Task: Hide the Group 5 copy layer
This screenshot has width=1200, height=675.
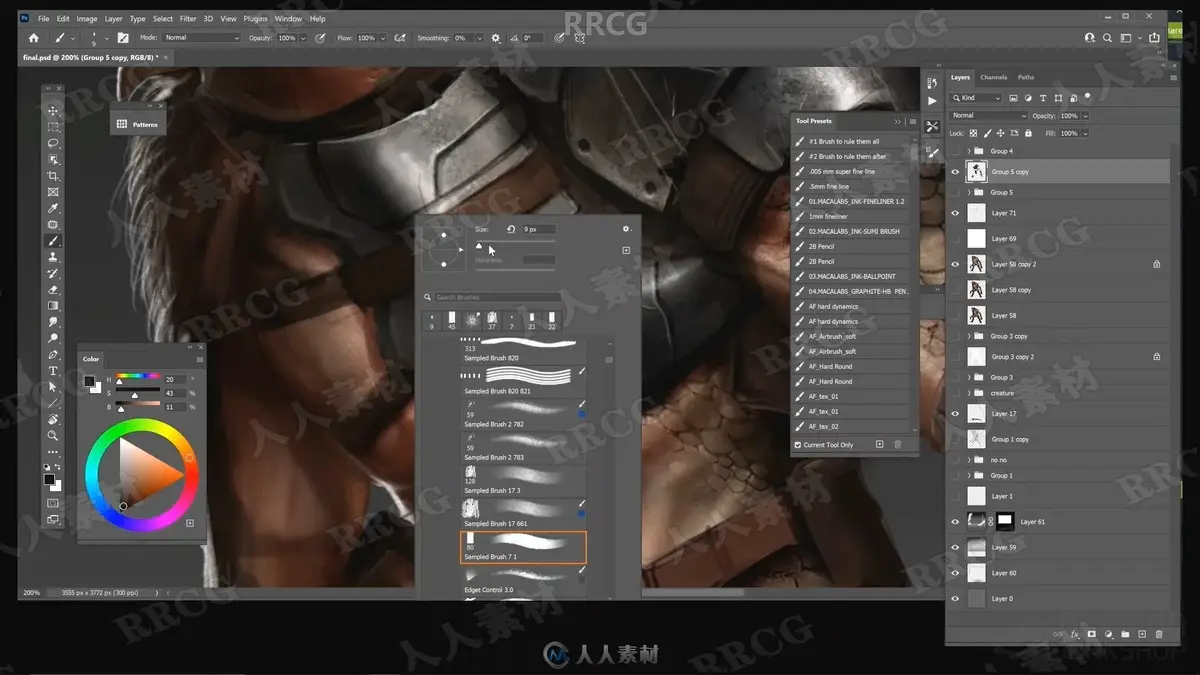Action: [x=955, y=172]
